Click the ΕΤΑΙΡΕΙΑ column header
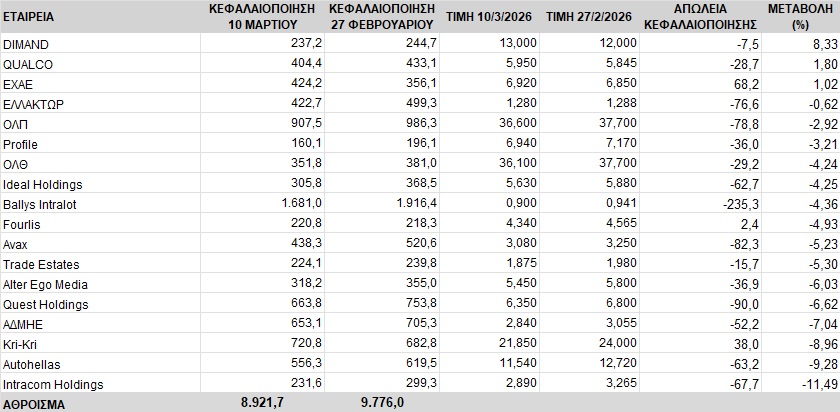This screenshot has width=840, height=412. click(29, 18)
